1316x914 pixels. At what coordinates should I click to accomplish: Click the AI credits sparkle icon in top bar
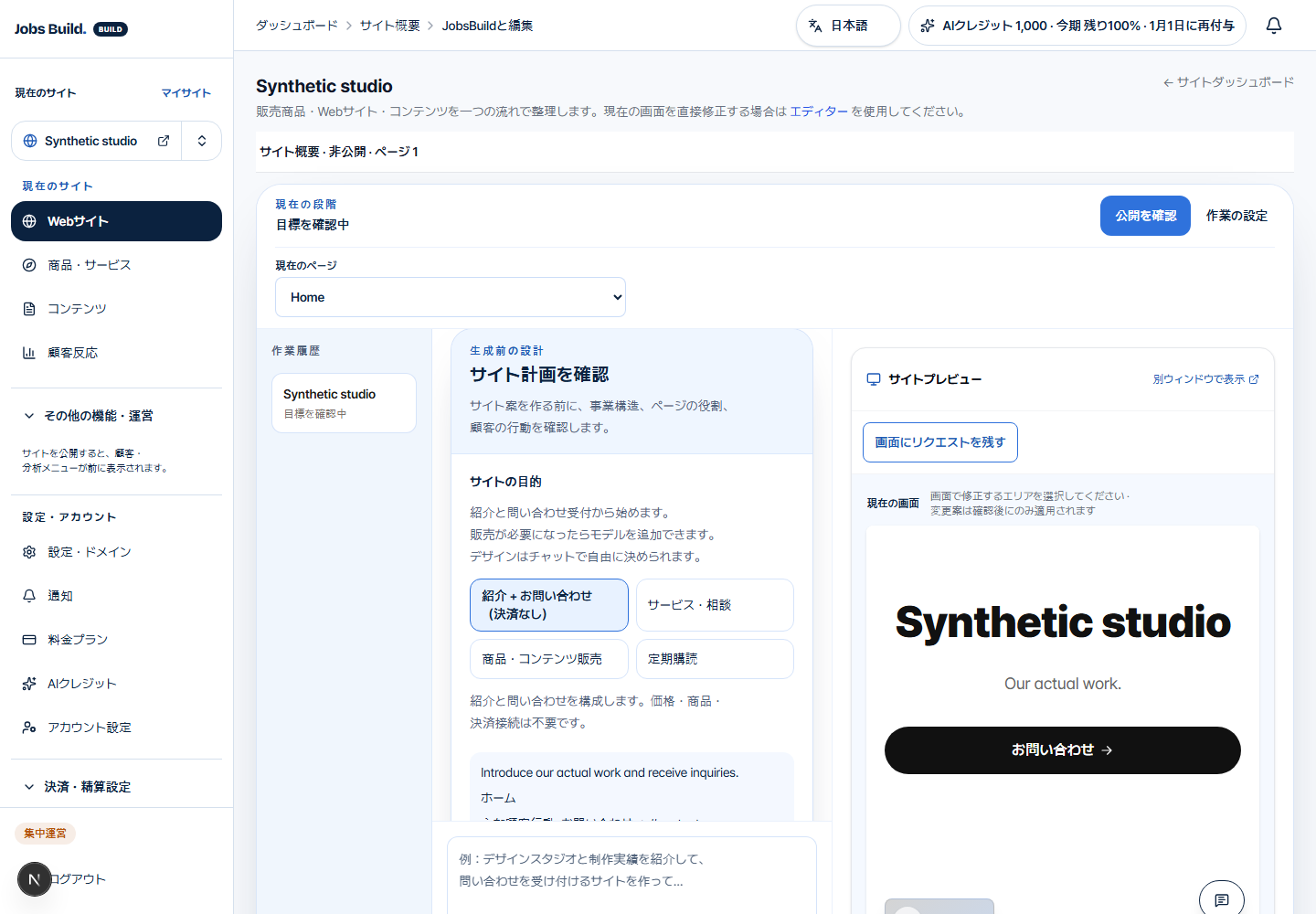[x=928, y=26]
